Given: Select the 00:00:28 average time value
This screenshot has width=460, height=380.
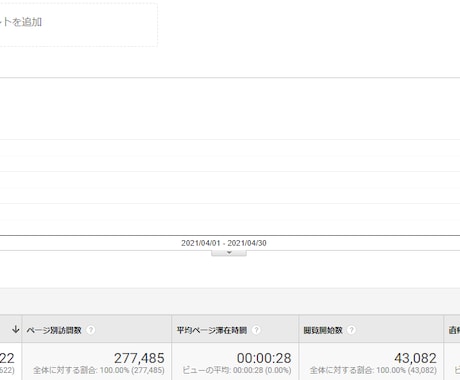Looking at the screenshot, I should (x=264, y=358).
